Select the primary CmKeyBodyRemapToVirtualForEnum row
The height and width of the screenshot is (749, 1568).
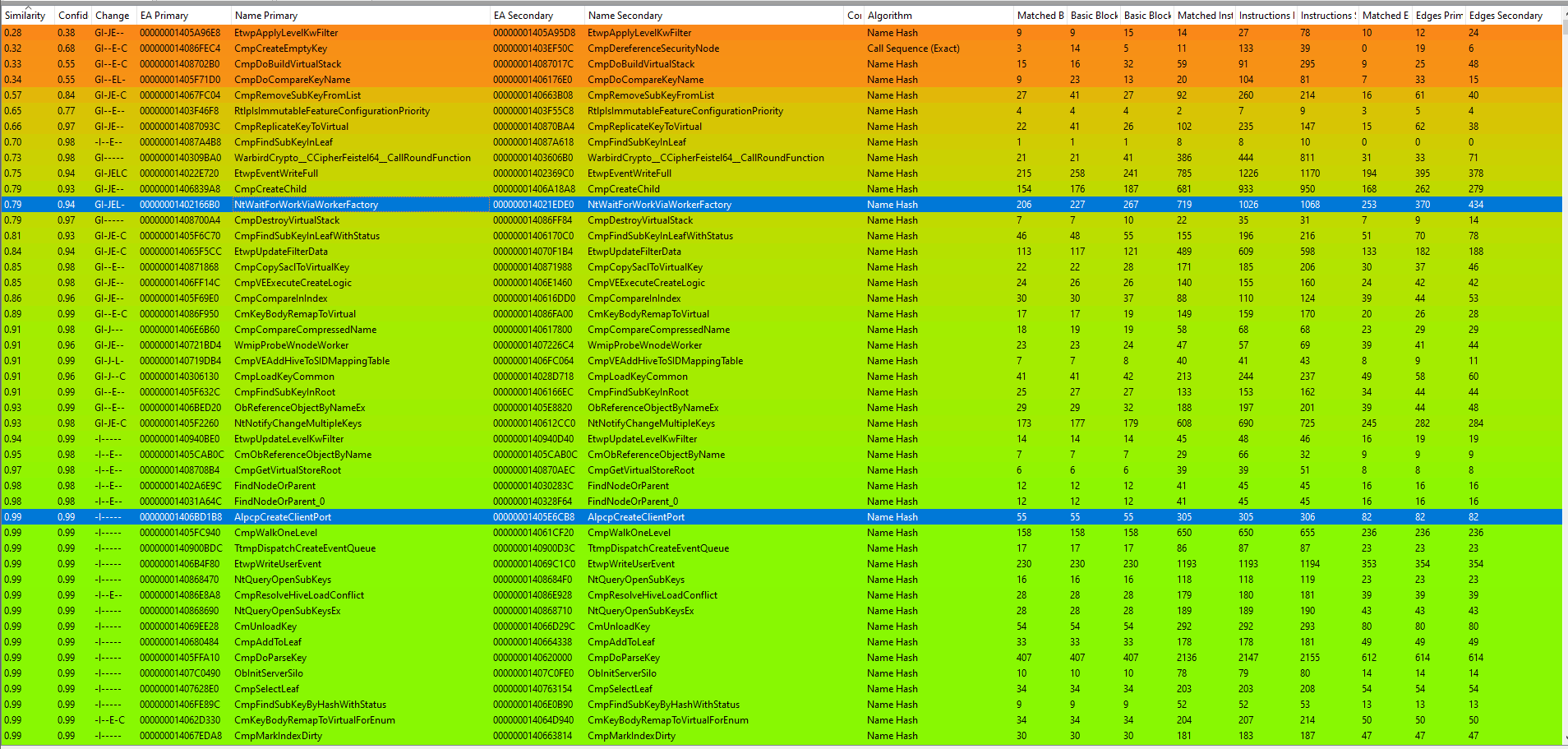click(315, 720)
